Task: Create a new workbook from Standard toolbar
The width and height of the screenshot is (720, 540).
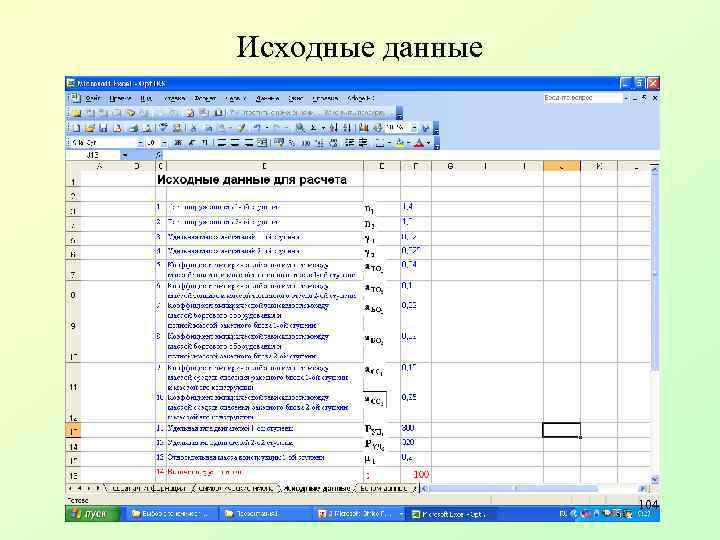Action: click(77, 128)
